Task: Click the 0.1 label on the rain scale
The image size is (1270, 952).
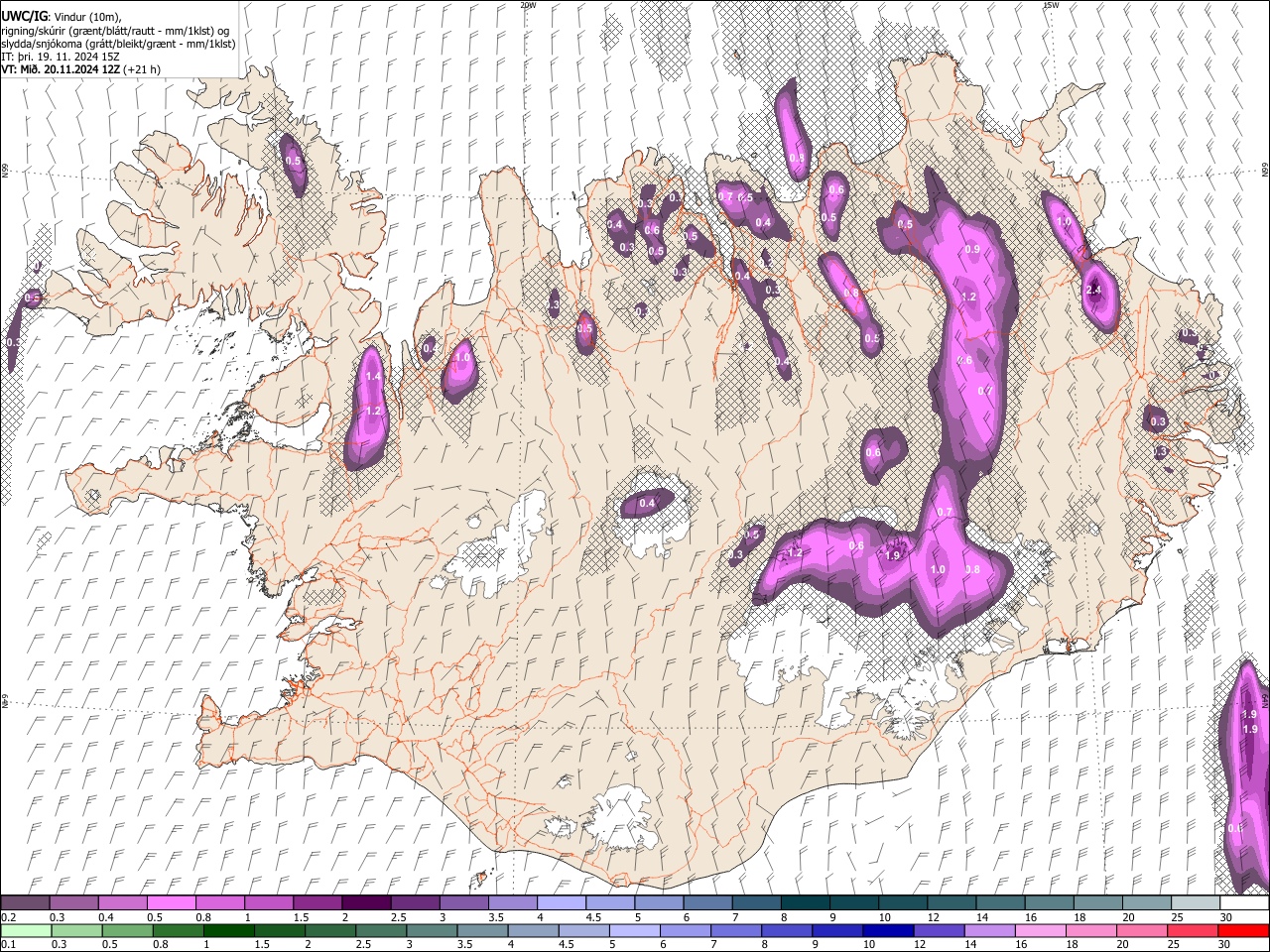Action: [8, 945]
